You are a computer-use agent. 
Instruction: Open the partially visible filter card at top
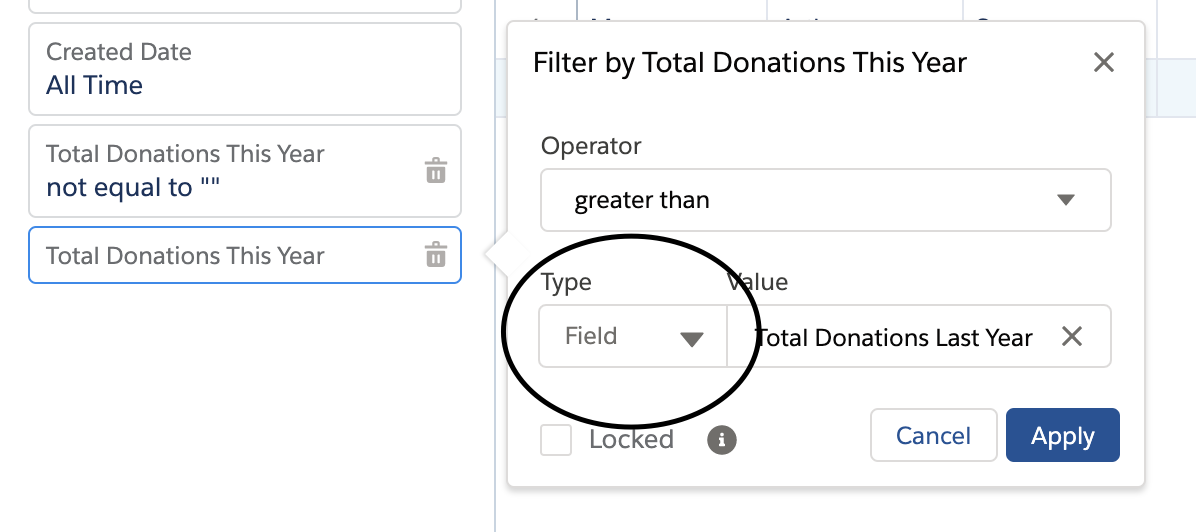[245, 6]
